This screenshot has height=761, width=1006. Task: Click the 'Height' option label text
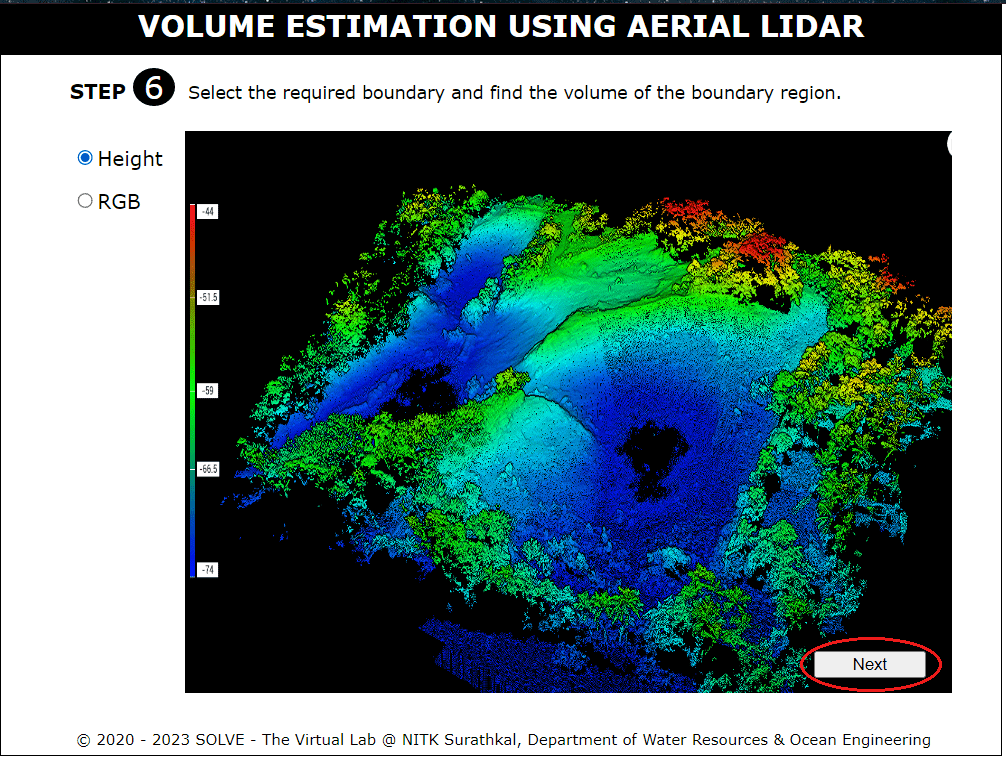click(x=130, y=159)
